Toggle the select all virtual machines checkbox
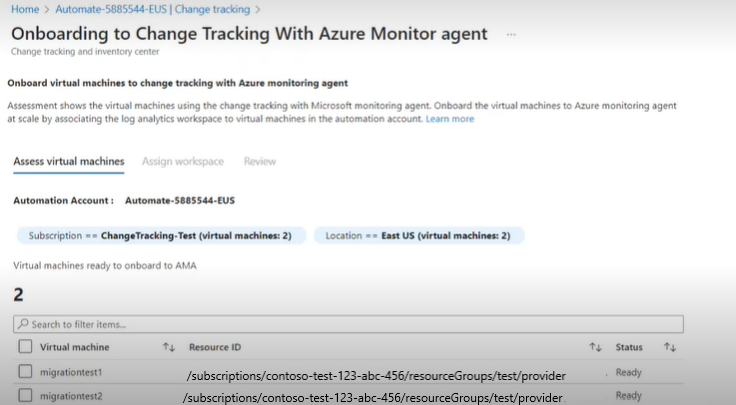This screenshot has width=736, height=405. 25,347
